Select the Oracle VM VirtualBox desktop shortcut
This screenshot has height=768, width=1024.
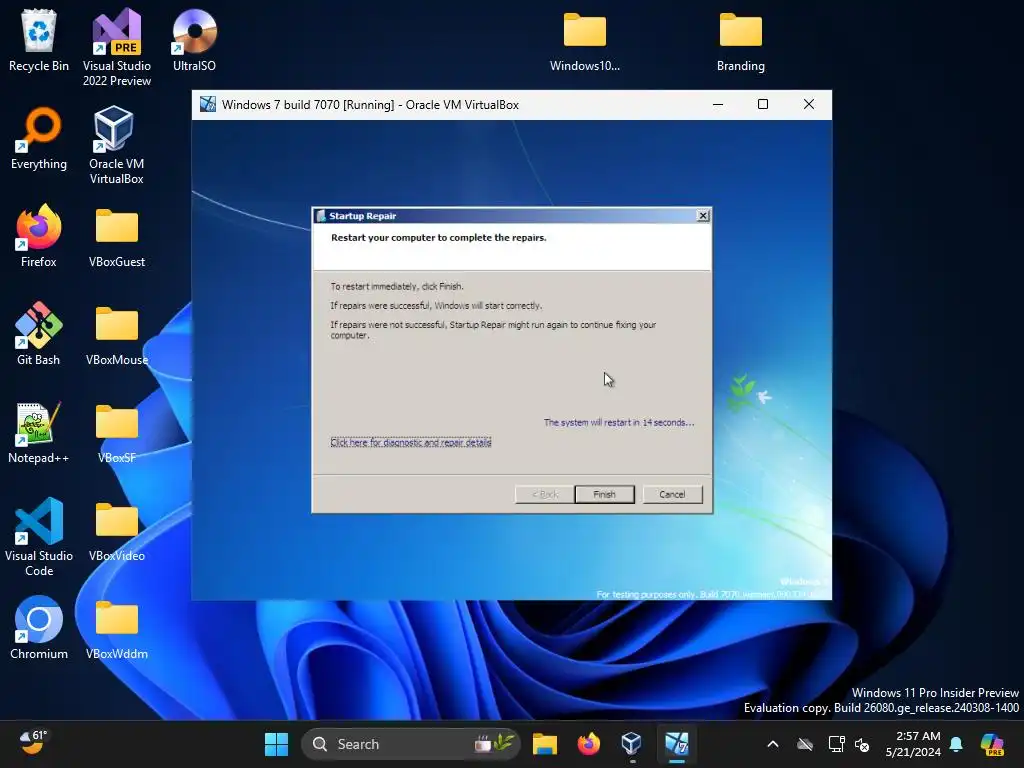pos(116,145)
